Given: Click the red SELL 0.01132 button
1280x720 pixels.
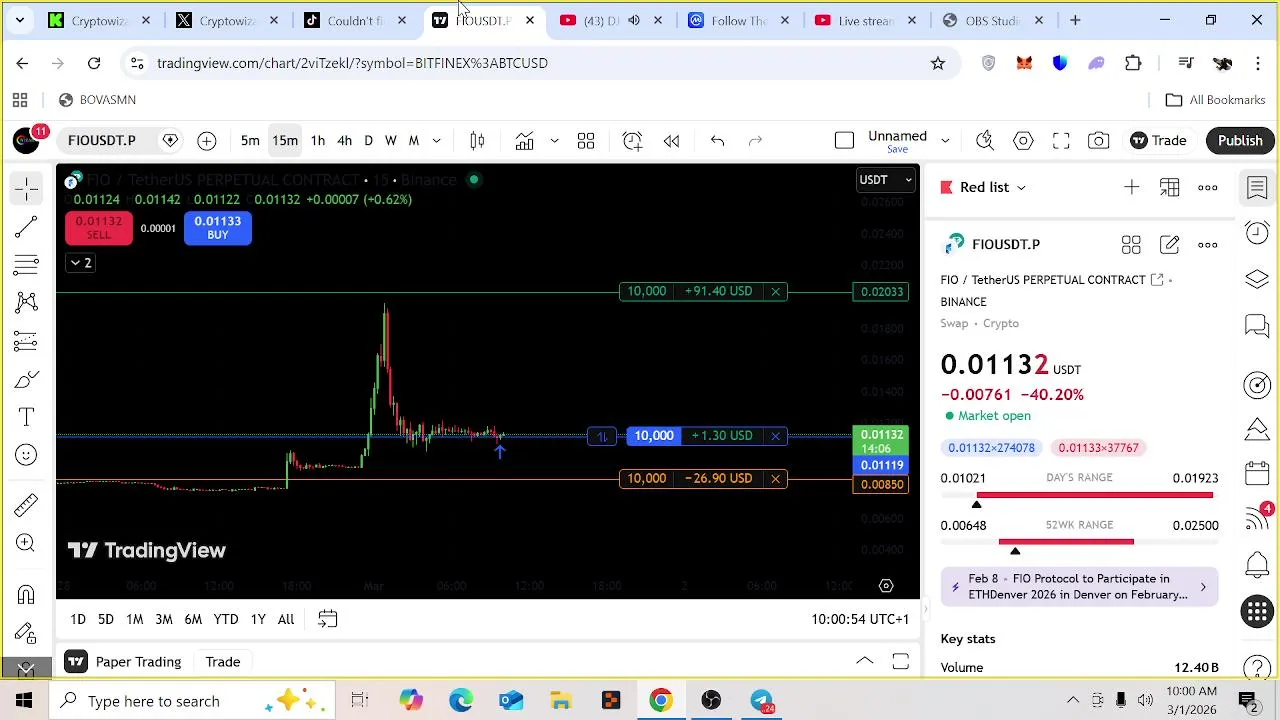Looking at the screenshot, I should point(98,229).
